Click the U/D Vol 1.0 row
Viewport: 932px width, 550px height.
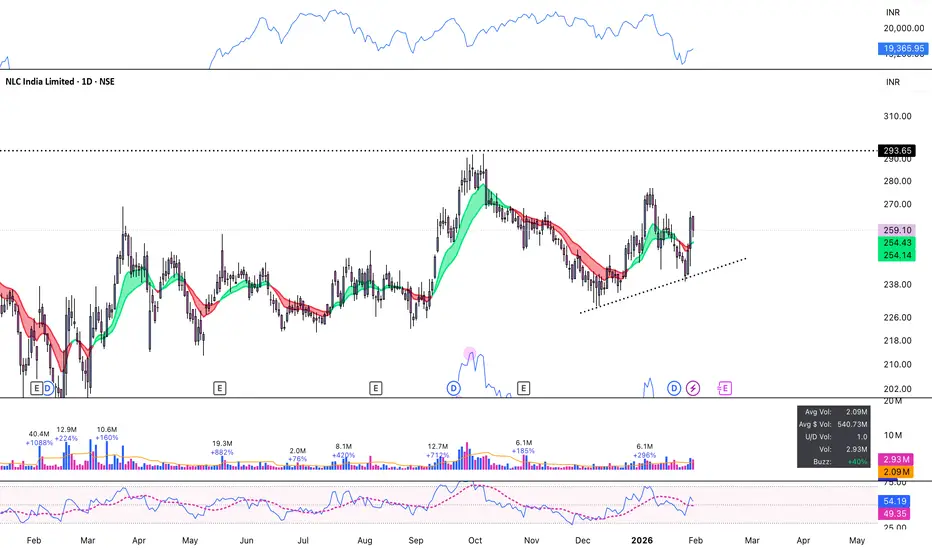834,437
